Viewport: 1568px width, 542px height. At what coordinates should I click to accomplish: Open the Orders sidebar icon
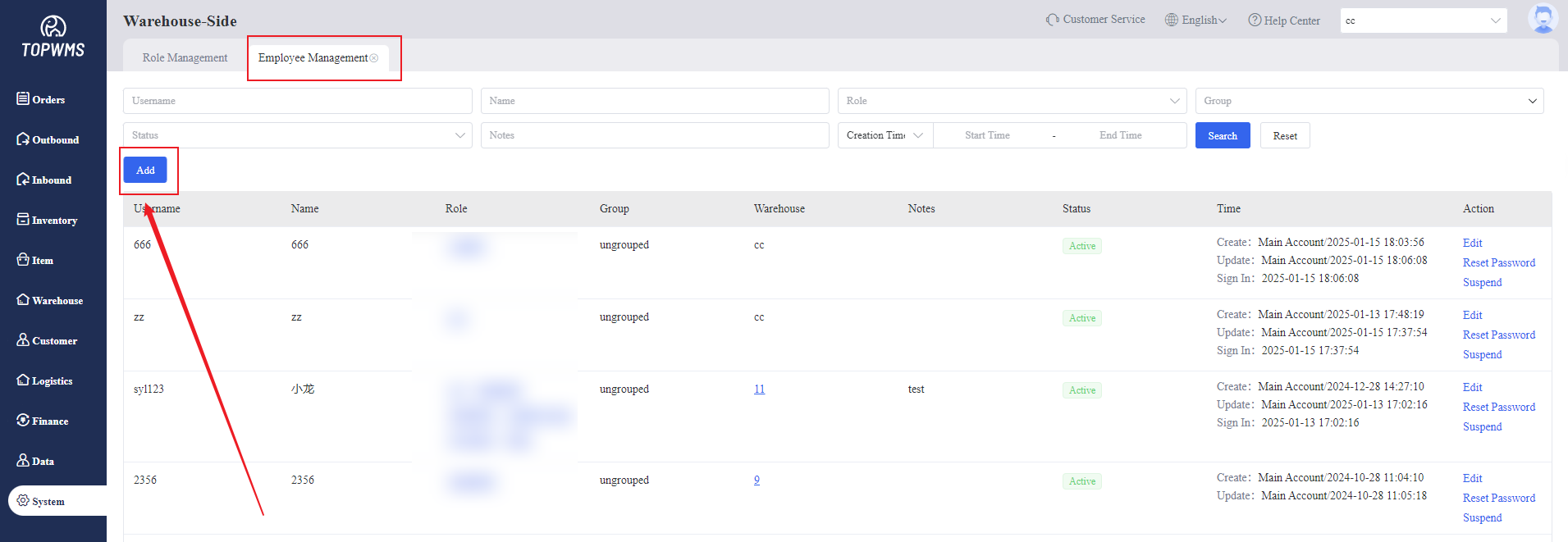23,99
